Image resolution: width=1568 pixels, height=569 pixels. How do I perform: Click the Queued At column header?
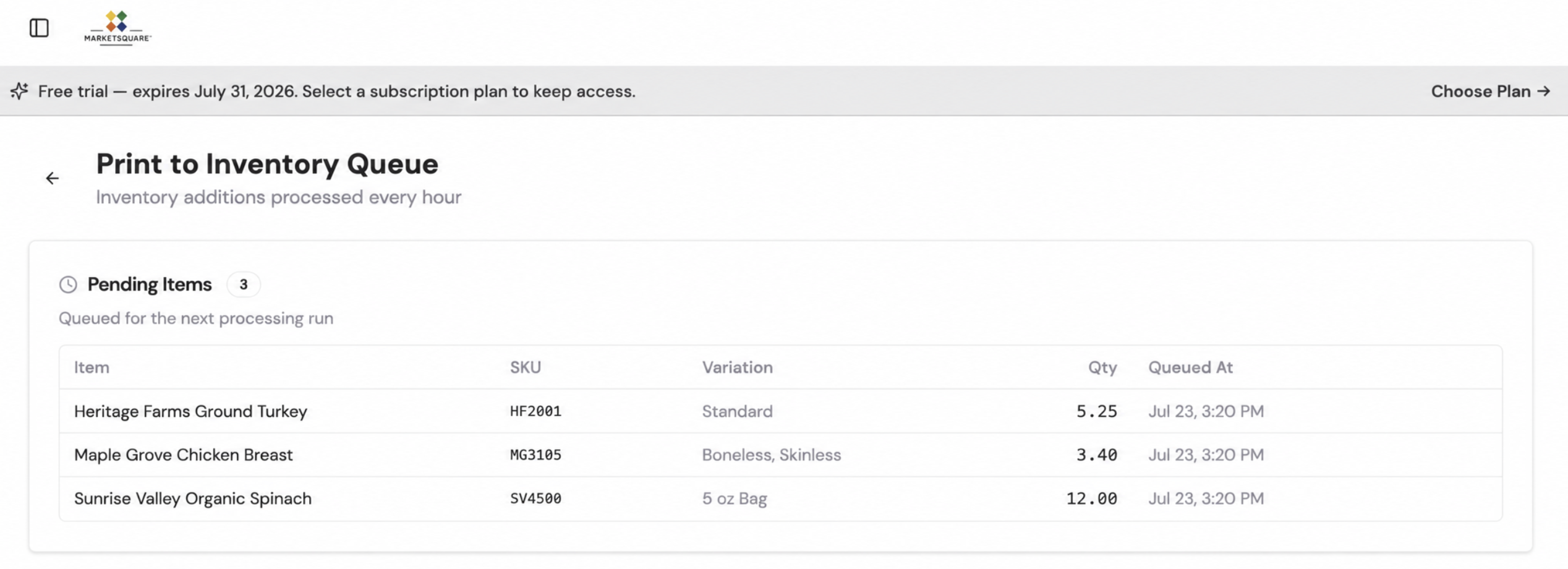coord(1190,367)
